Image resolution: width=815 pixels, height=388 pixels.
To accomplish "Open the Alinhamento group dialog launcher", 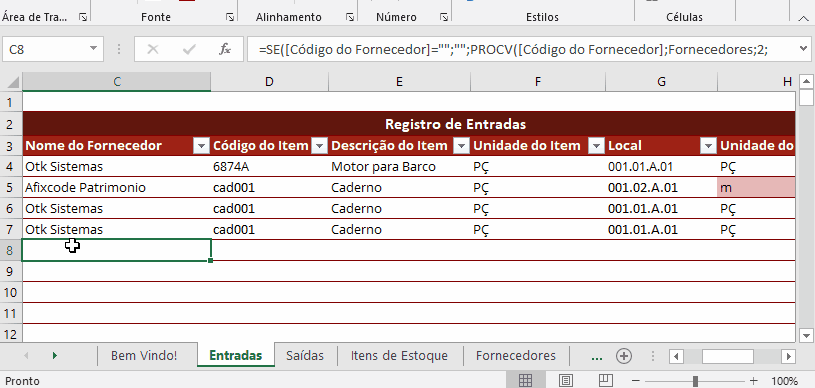I will (x=350, y=17).
